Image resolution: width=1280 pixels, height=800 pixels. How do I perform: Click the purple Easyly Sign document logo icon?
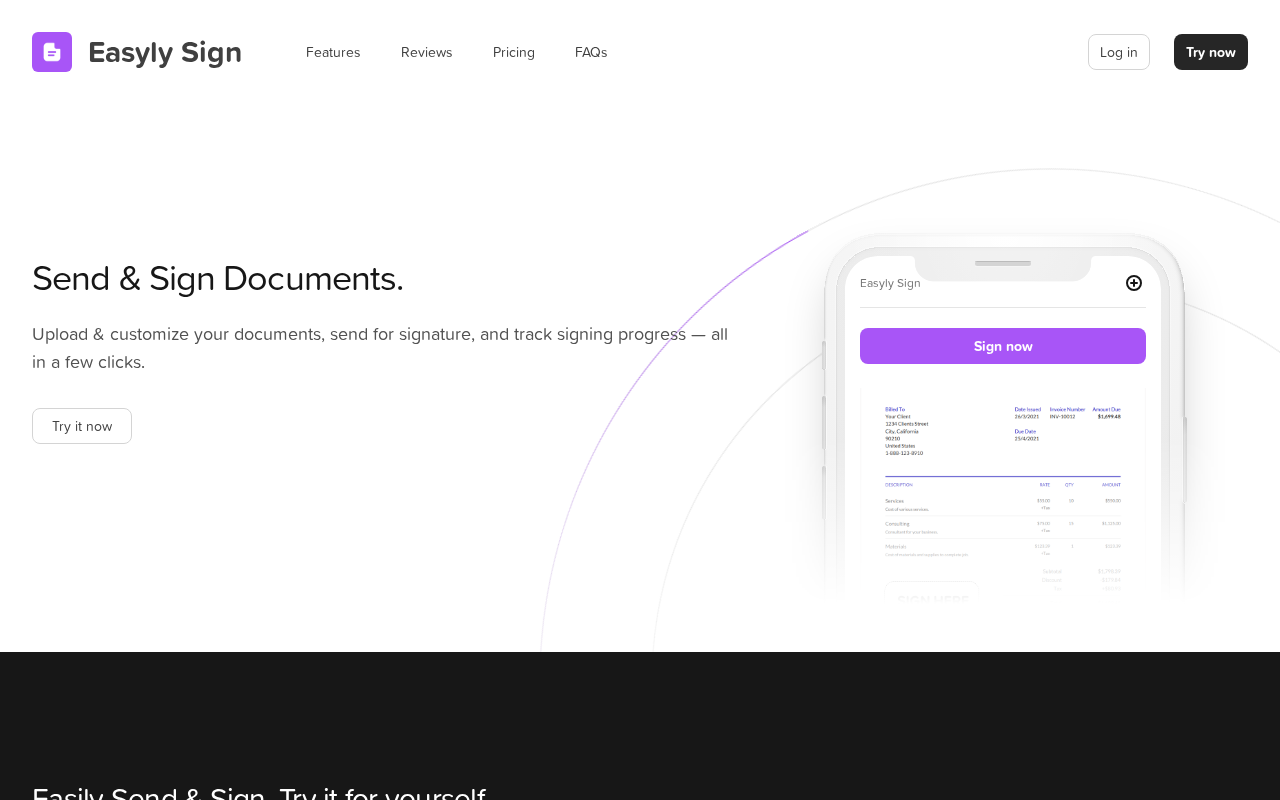(x=52, y=52)
